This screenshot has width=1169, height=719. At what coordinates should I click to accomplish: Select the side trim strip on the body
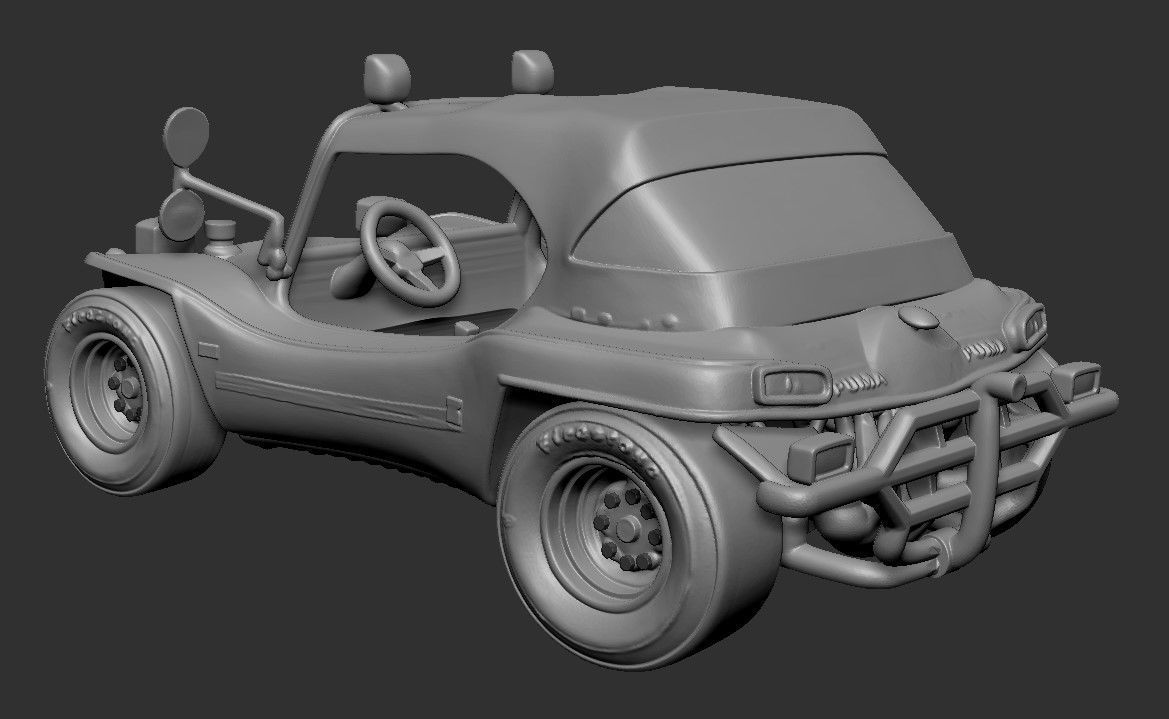(x=337, y=400)
